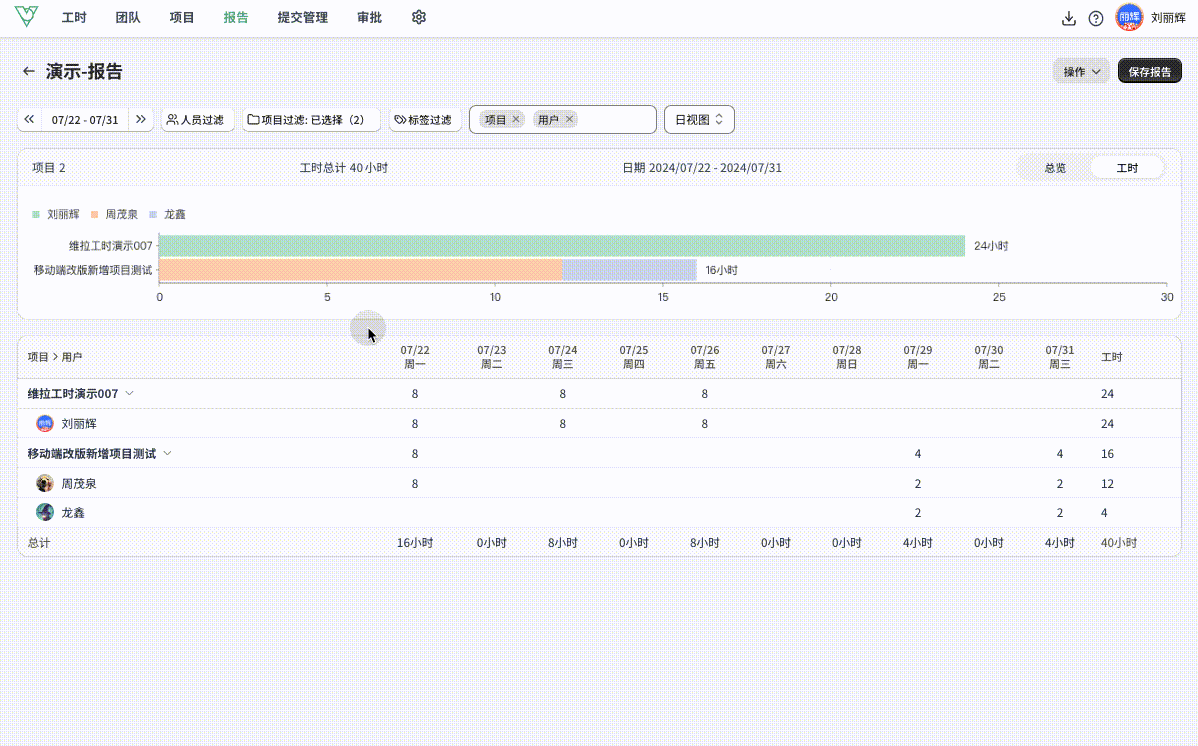Go to 项目 nav tab
This screenshot has height=746, width=1198.
click(182, 18)
